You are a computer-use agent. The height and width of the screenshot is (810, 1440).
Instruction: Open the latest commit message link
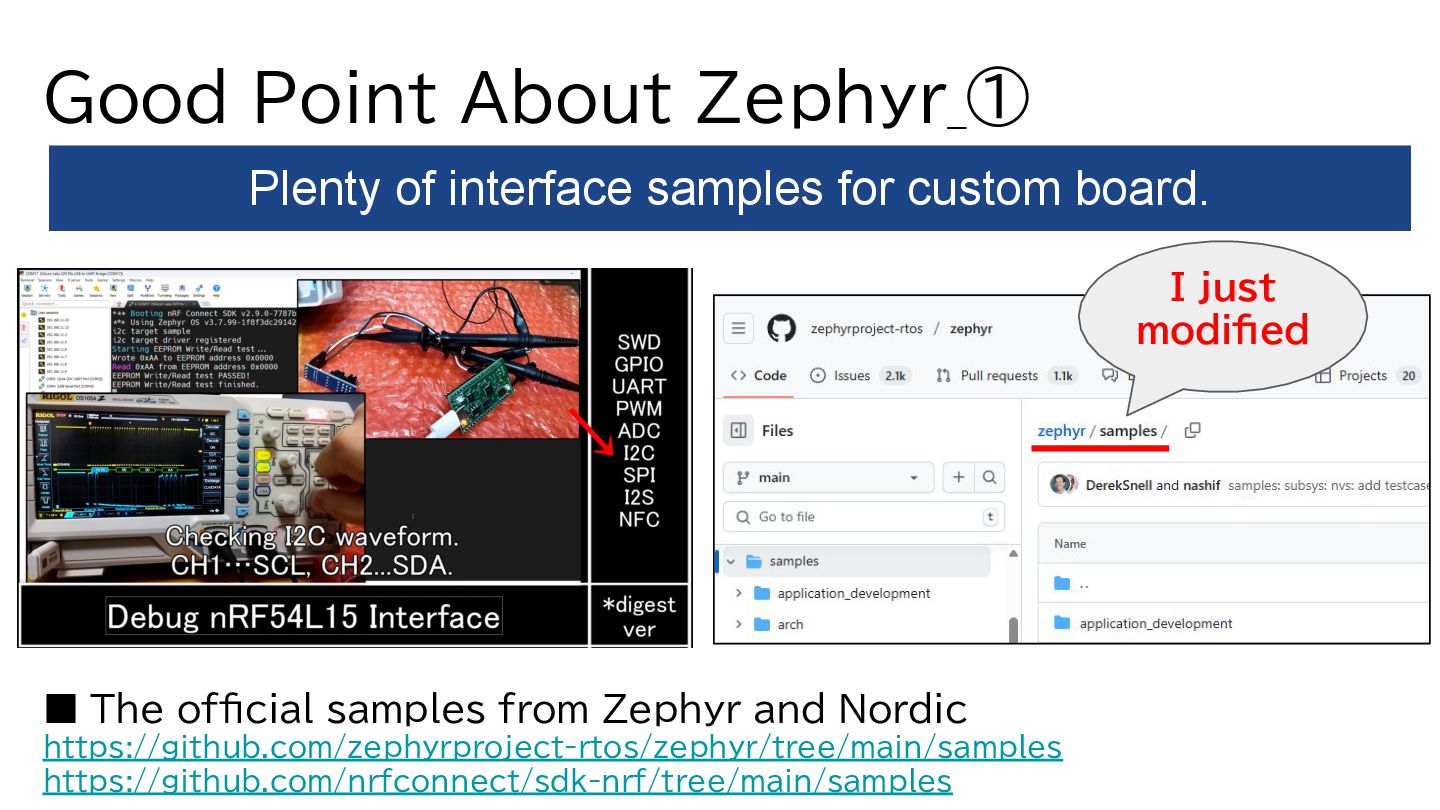point(1328,485)
